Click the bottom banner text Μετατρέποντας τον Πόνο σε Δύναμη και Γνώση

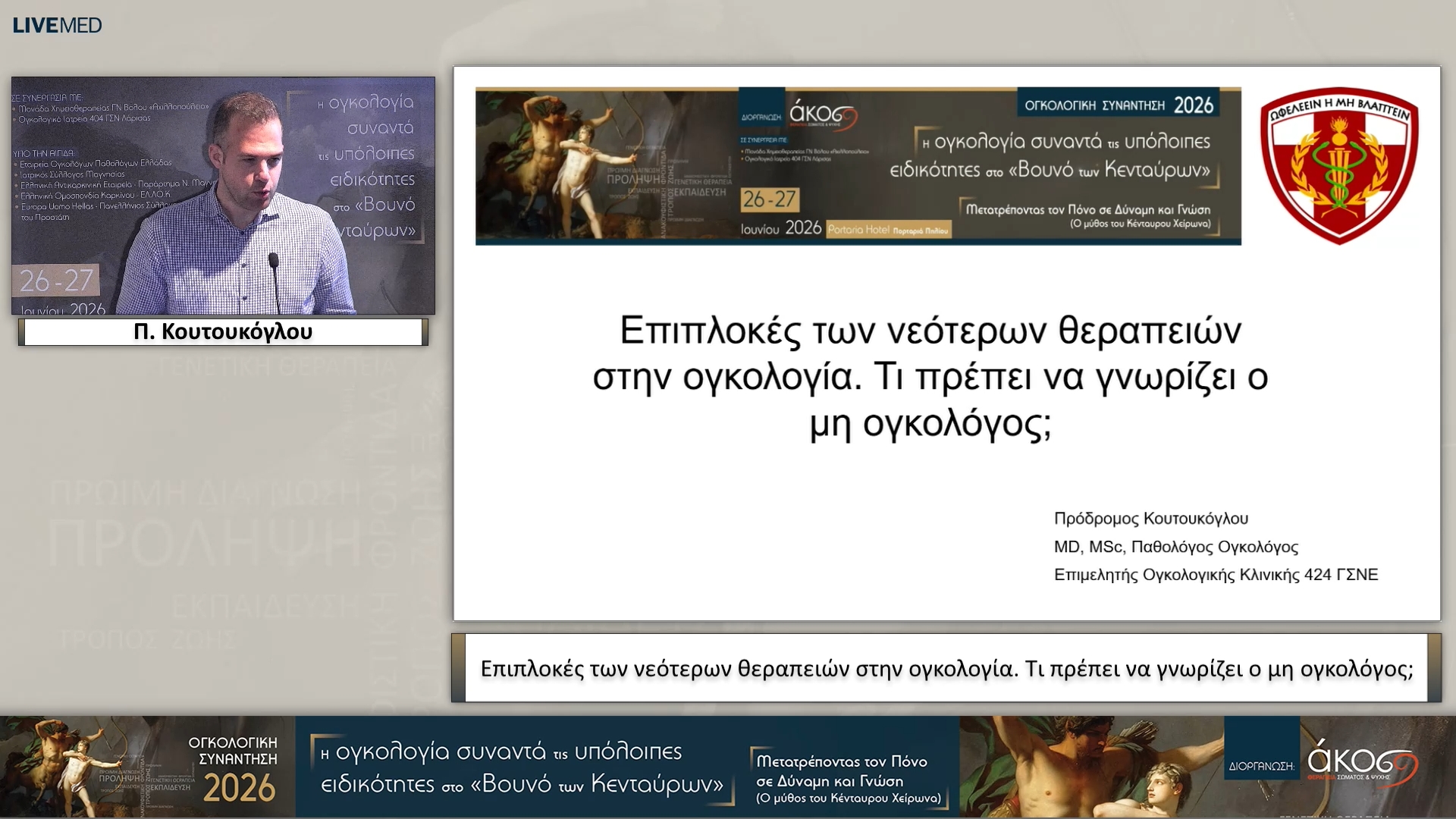click(x=848, y=780)
